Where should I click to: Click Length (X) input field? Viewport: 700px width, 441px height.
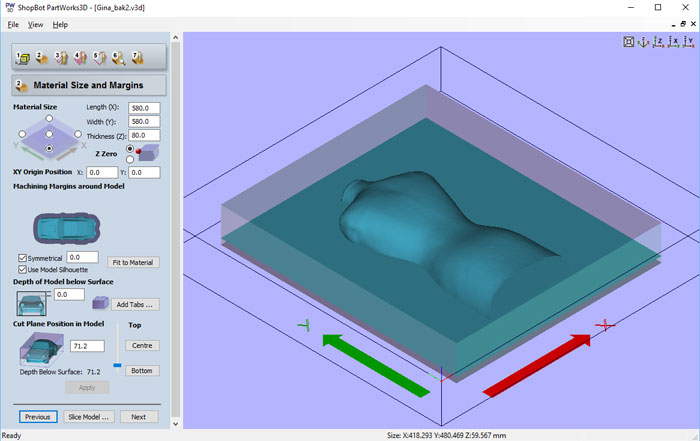(x=144, y=108)
